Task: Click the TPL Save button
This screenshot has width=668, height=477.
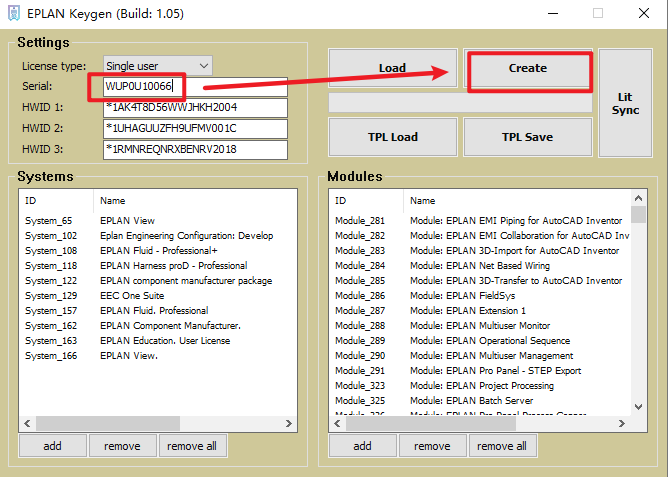Action: click(x=527, y=137)
